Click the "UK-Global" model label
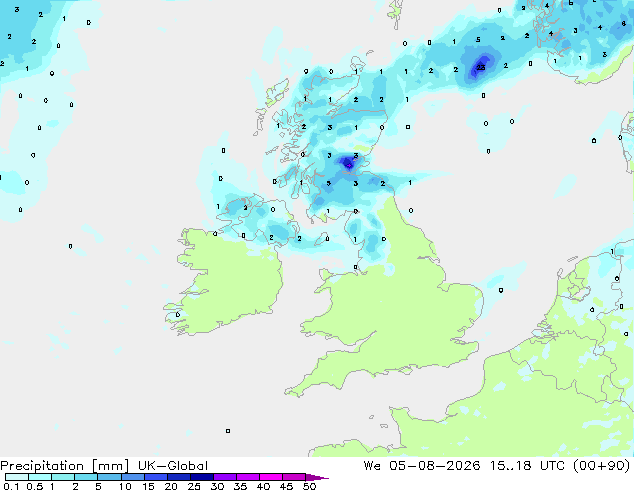 (x=173, y=466)
